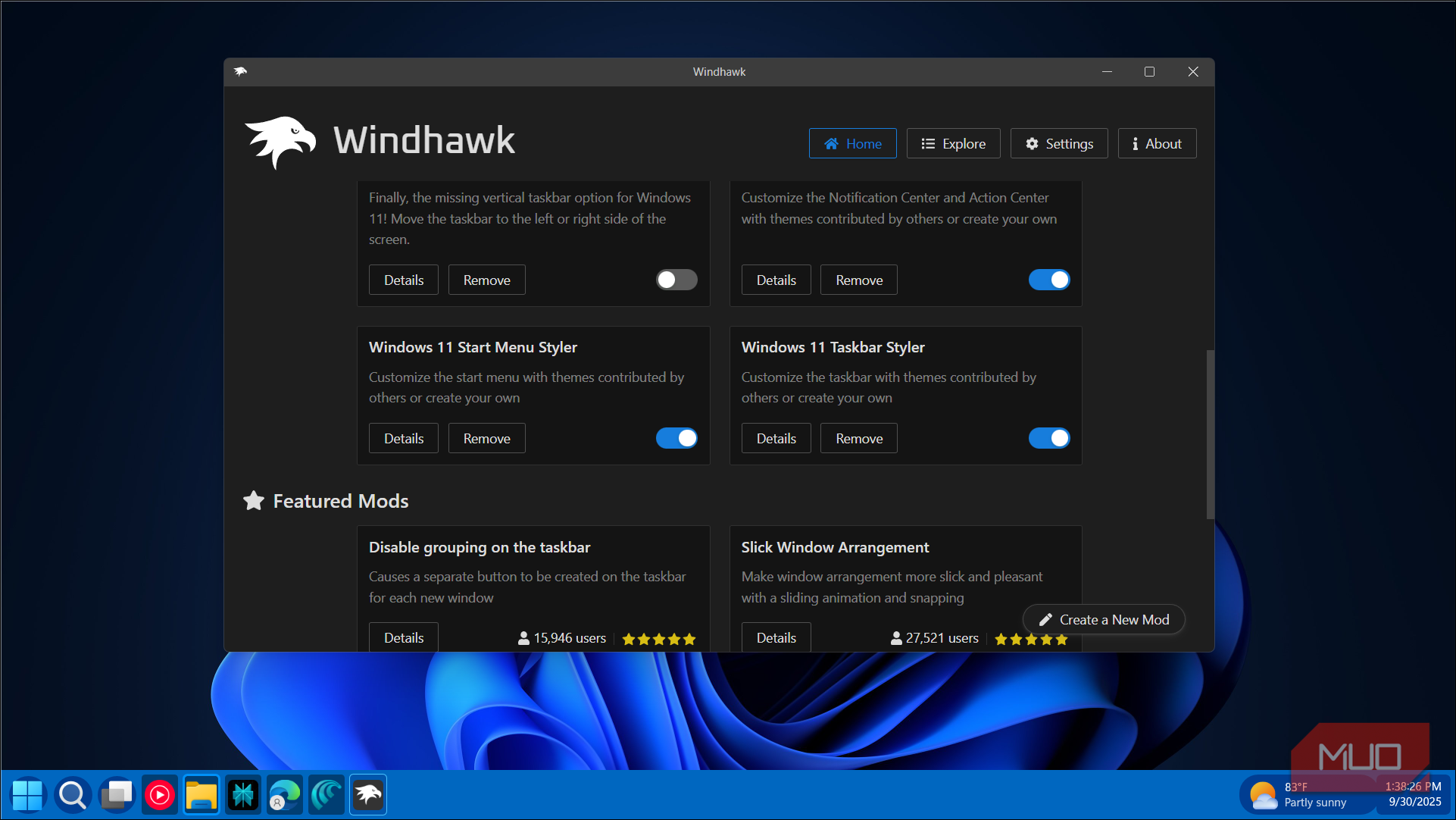The image size is (1456, 820).
Task: Open the Home tab
Action: click(852, 143)
